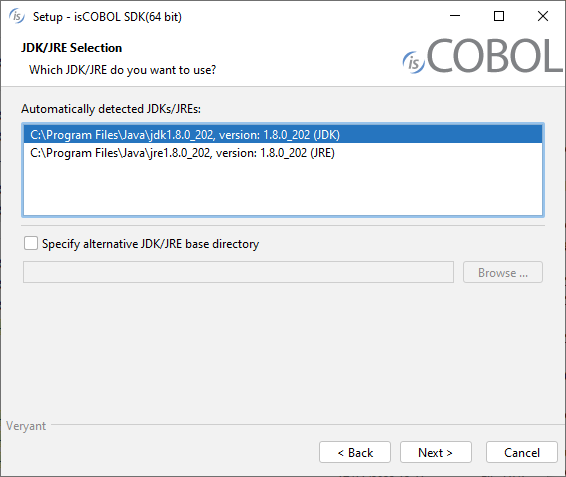Go to the previous step with Back

point(355,452)
